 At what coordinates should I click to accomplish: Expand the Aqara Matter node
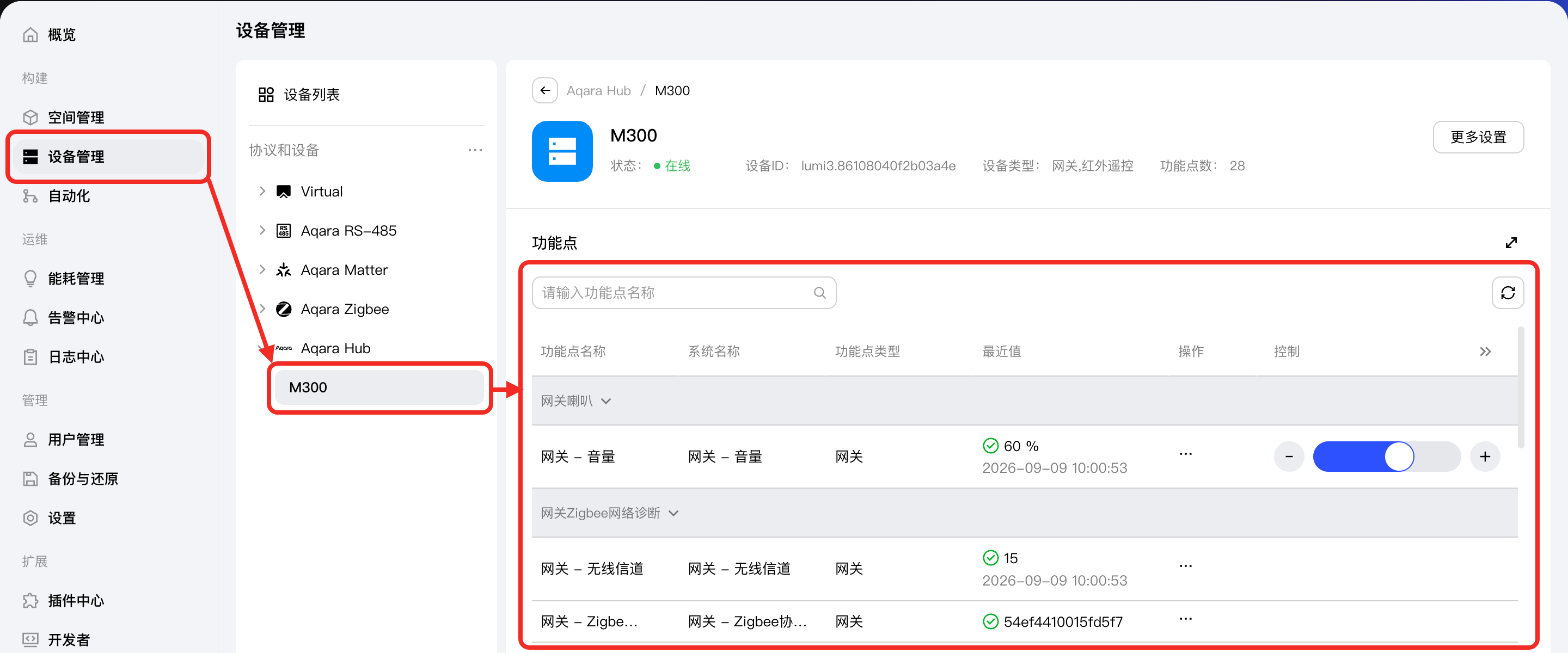tap(262, 269)
